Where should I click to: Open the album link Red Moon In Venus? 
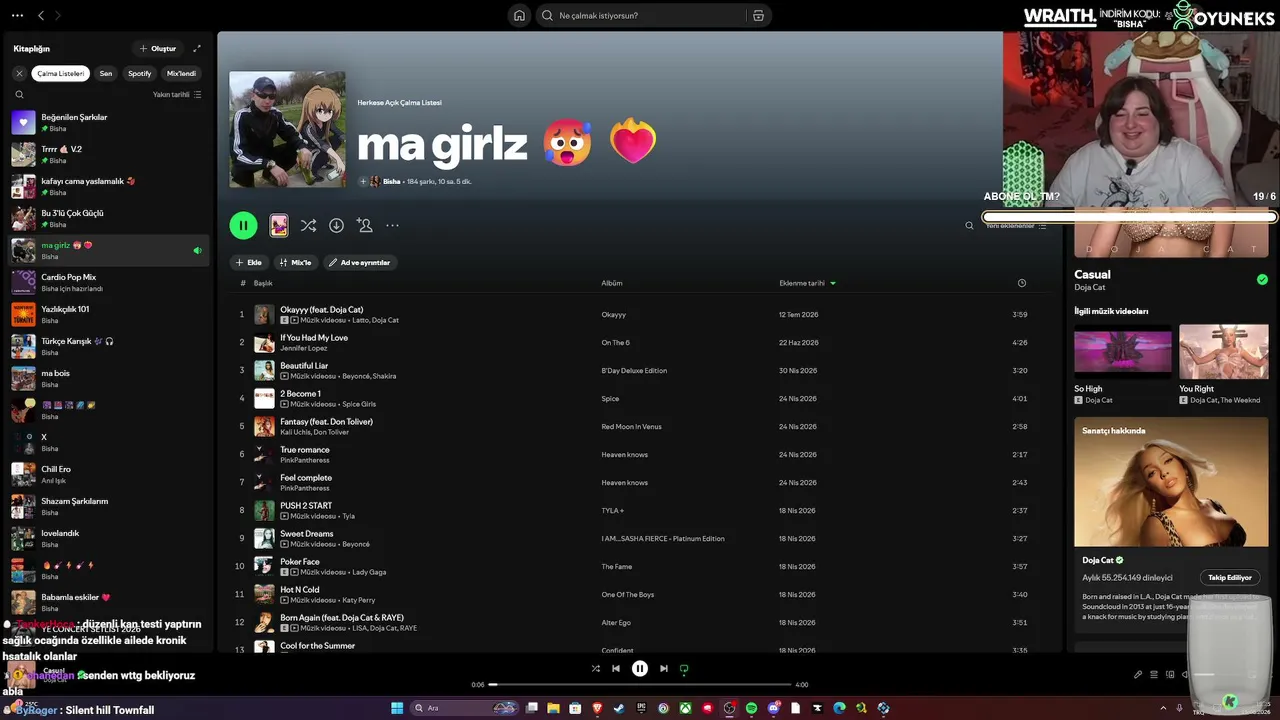pos(631,427)
